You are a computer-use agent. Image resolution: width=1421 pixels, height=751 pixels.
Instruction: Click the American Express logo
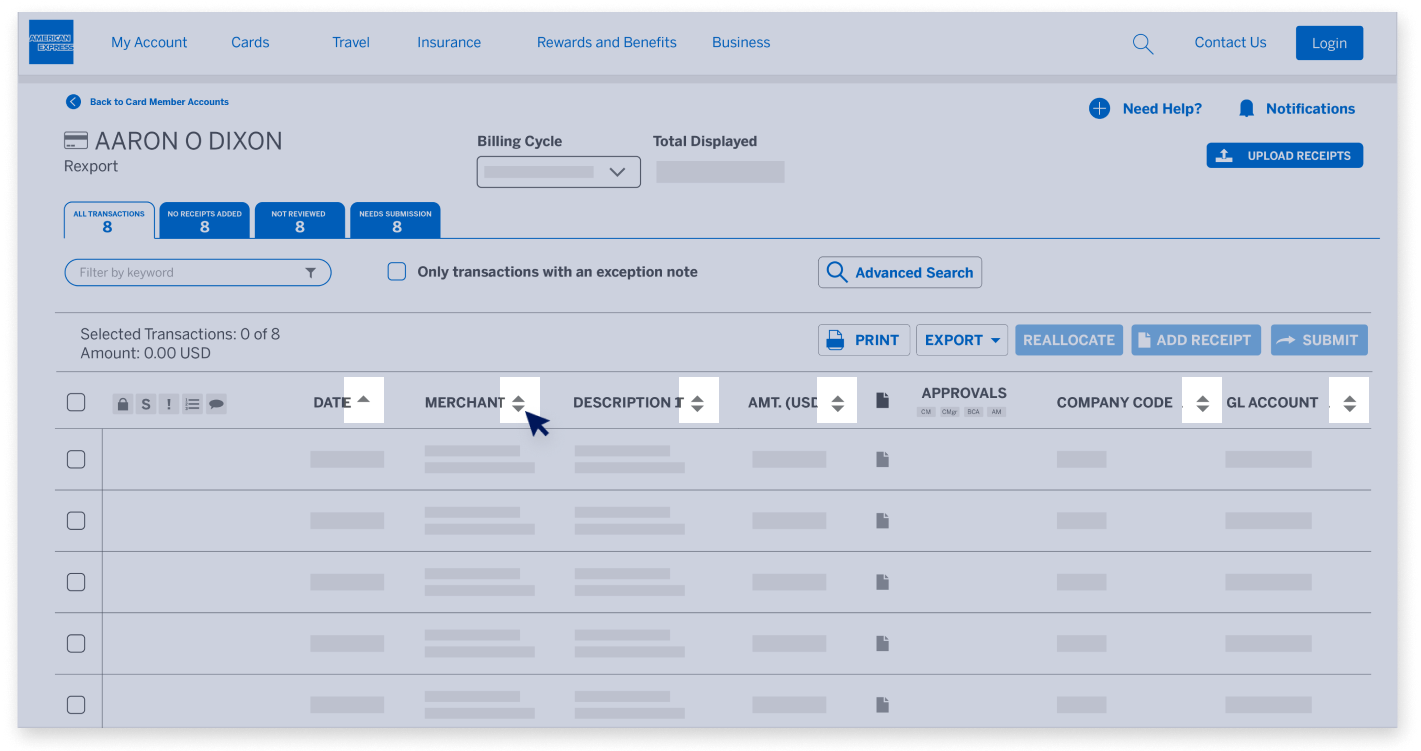click(x=51, y=42)
